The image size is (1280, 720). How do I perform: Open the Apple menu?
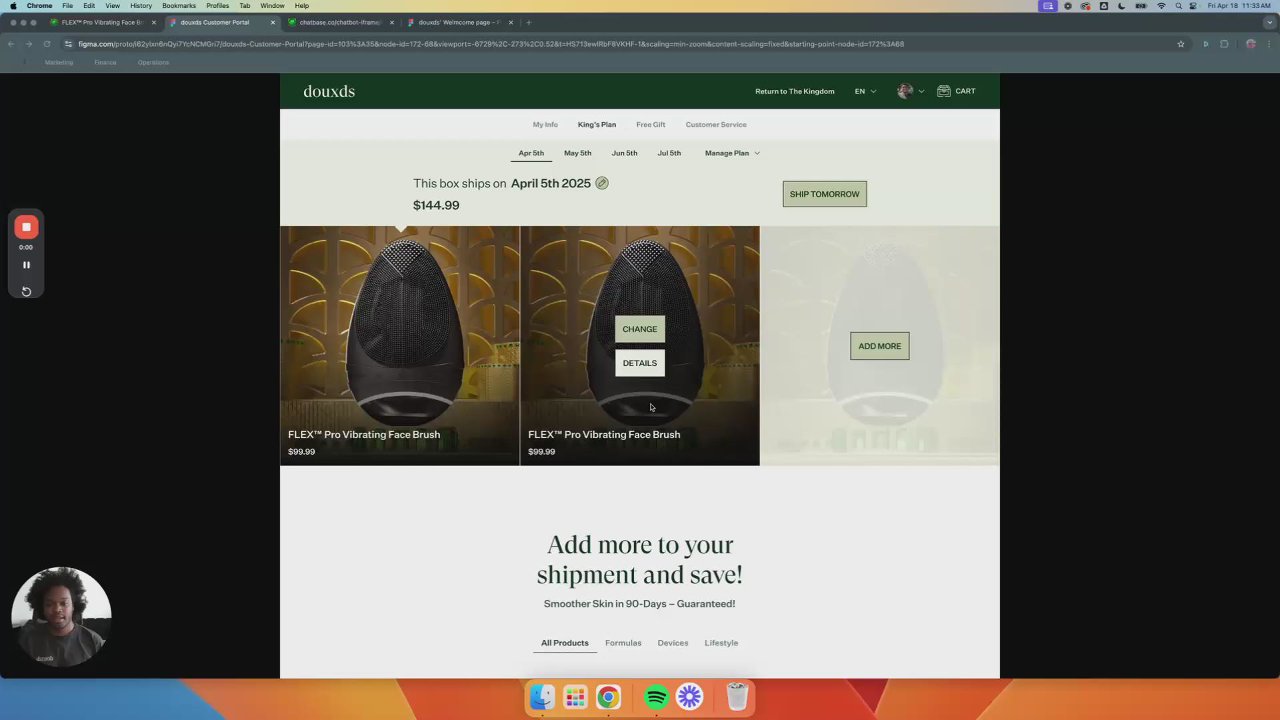pos(12,6)
